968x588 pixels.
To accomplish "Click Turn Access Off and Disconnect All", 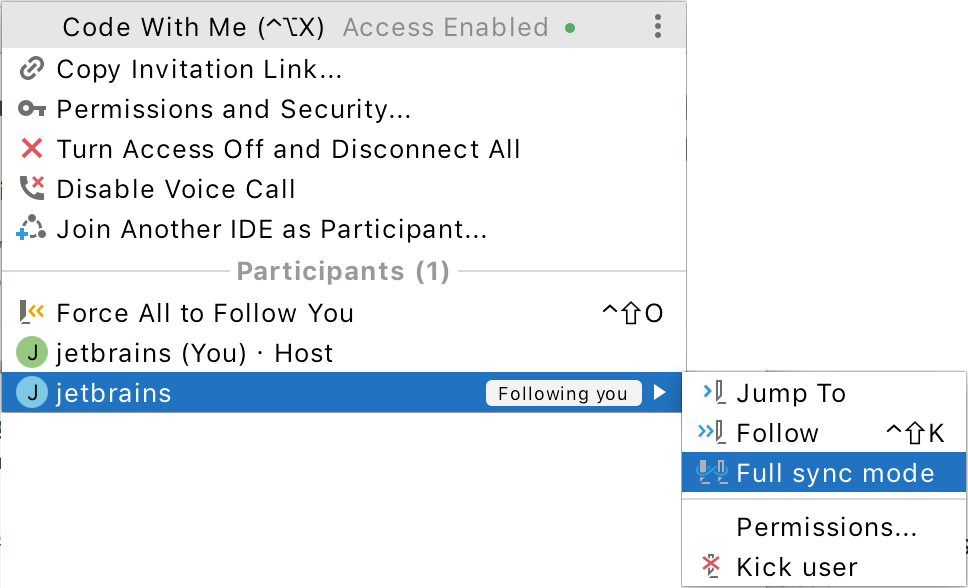I will (288, 149).
